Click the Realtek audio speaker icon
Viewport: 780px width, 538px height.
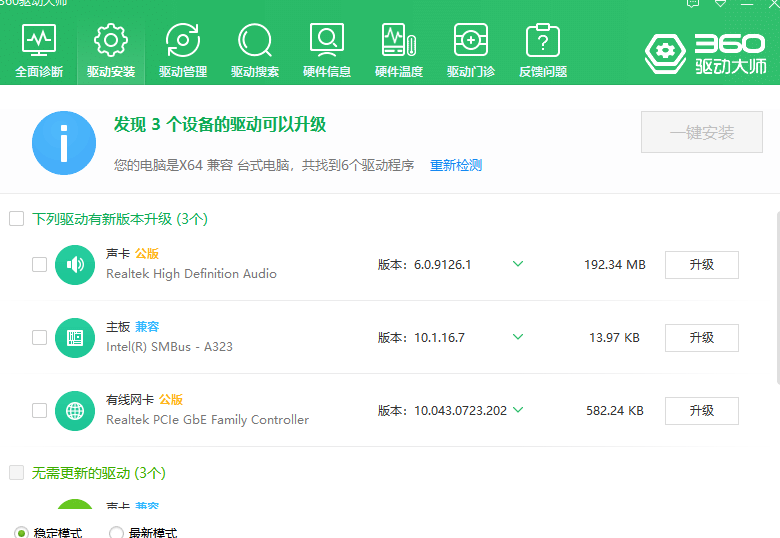[75, 265]
